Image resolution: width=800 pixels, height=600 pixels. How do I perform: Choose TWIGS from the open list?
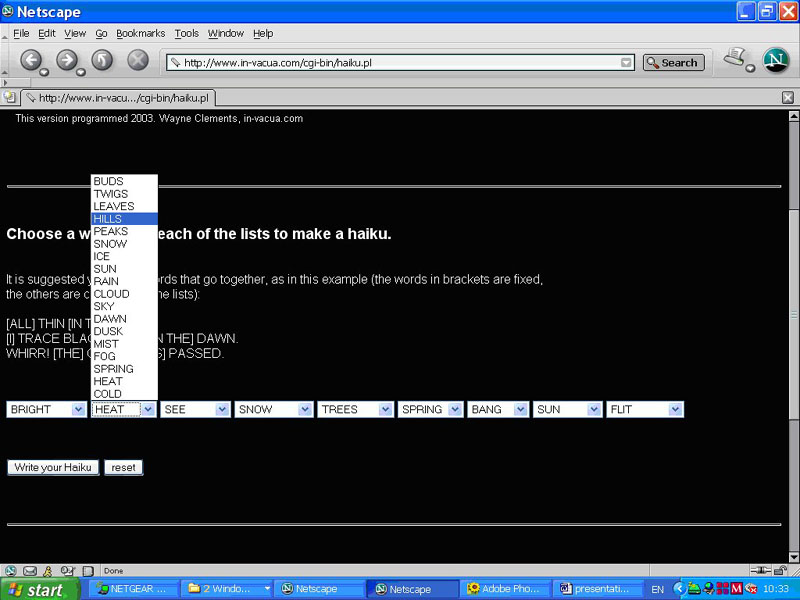124,194
